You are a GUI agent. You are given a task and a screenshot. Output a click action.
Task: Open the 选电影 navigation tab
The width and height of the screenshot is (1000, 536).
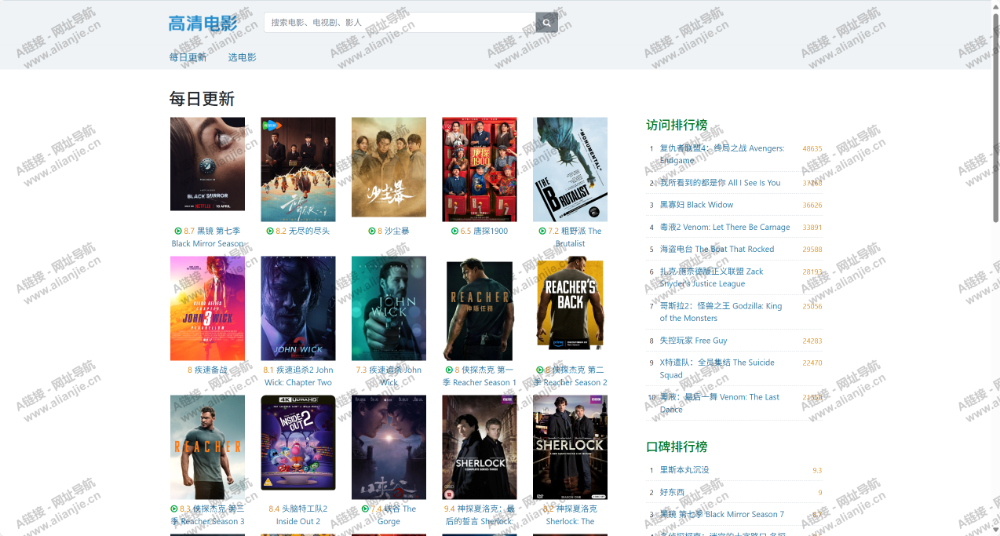coord(242,57)
